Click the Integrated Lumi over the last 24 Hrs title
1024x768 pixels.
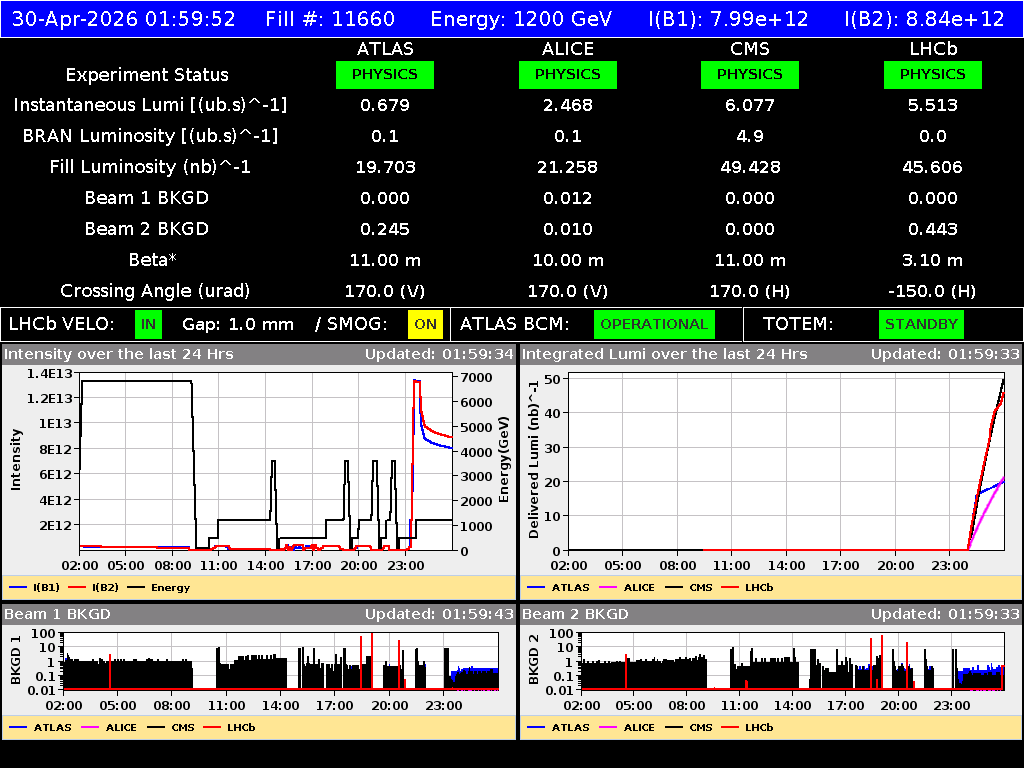point(665,355)
